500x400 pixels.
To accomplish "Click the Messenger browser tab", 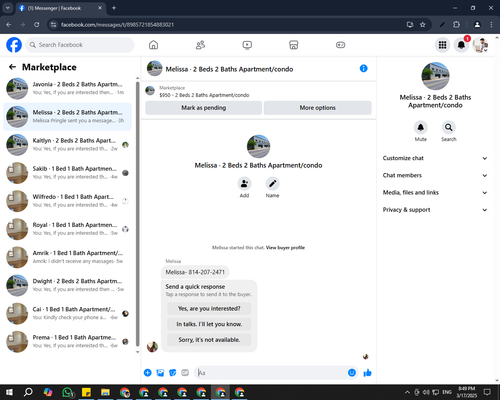I will click(x=61, y=8).
